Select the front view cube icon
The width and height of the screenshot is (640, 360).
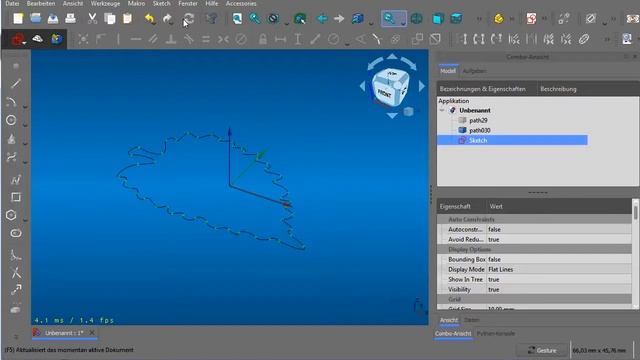point(438,18)
